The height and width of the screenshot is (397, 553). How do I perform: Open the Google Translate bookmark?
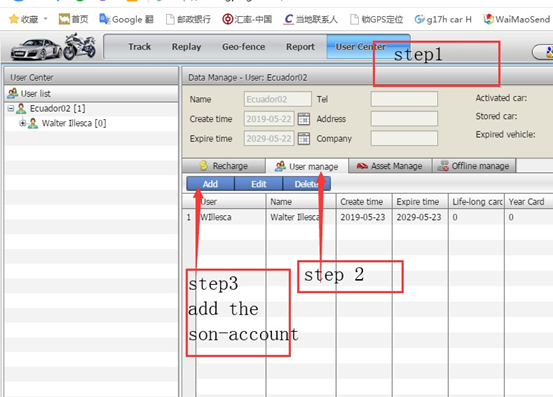tap(126, 19)
